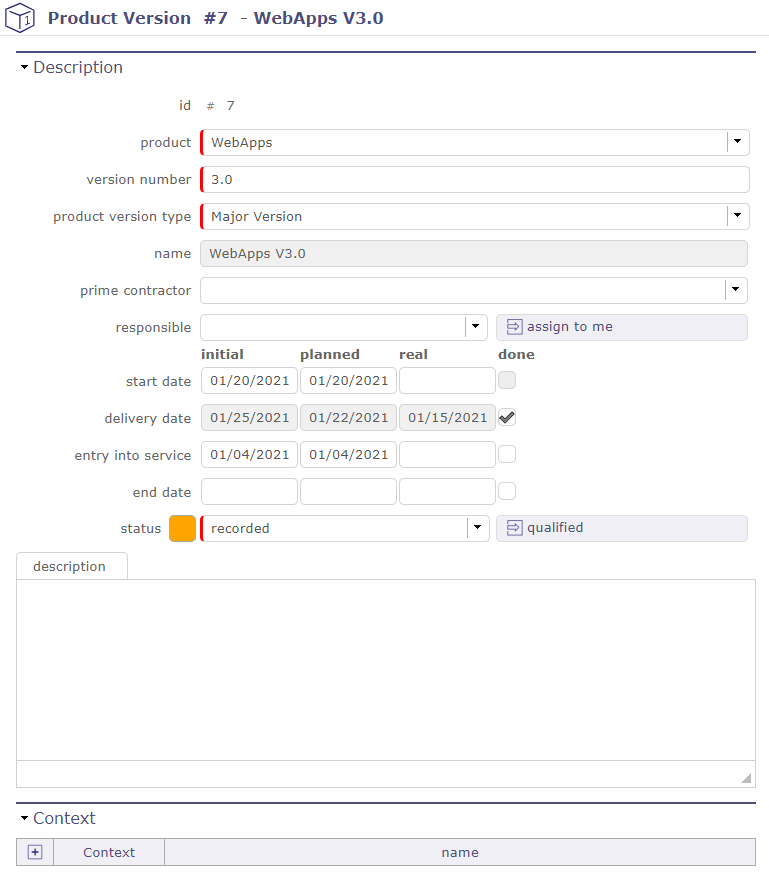Collapse the Description section
This screenshot has width=769, height=883.
(x=25, y=68)
